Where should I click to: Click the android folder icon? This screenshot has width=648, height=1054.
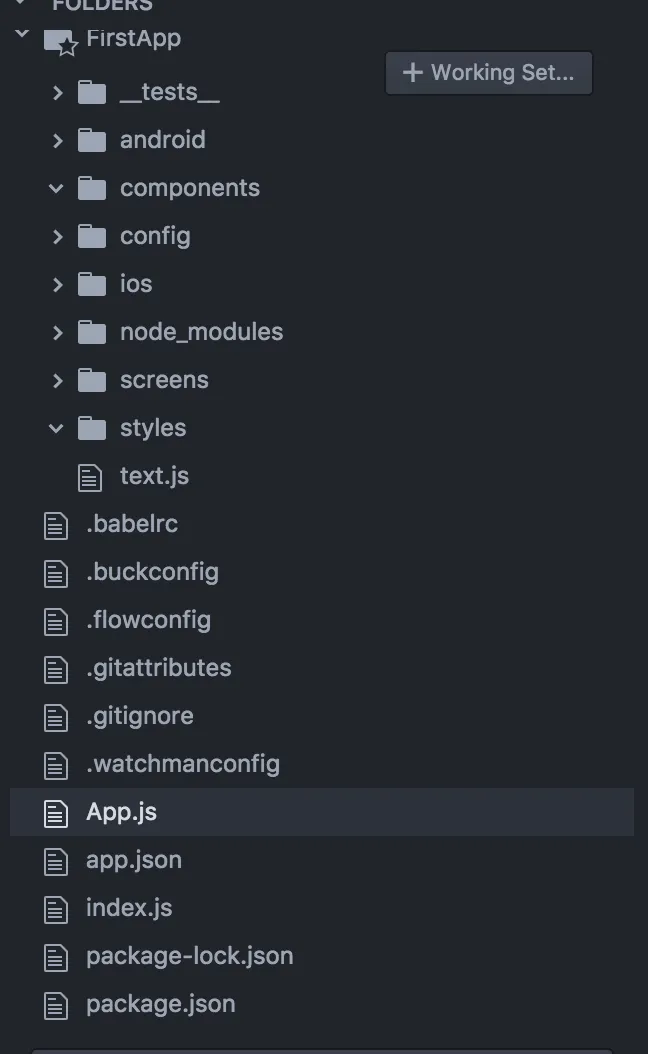point(92,140)
